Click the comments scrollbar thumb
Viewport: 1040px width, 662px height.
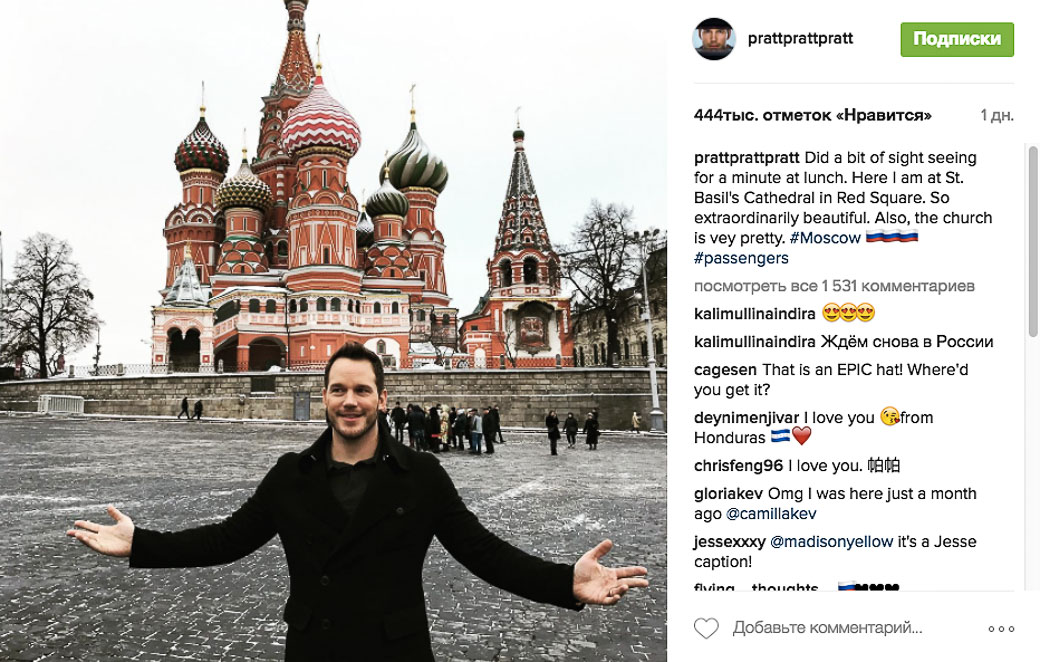tap(1033, 240)
